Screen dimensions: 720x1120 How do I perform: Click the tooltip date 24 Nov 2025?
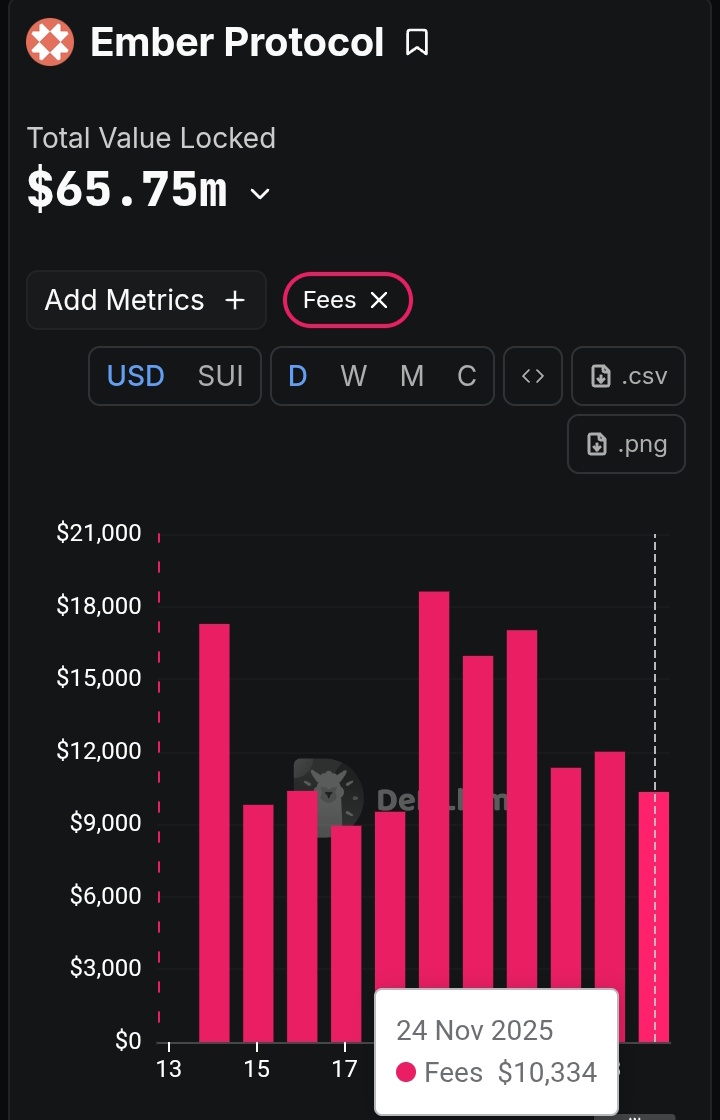click(x=474, y=1030)
